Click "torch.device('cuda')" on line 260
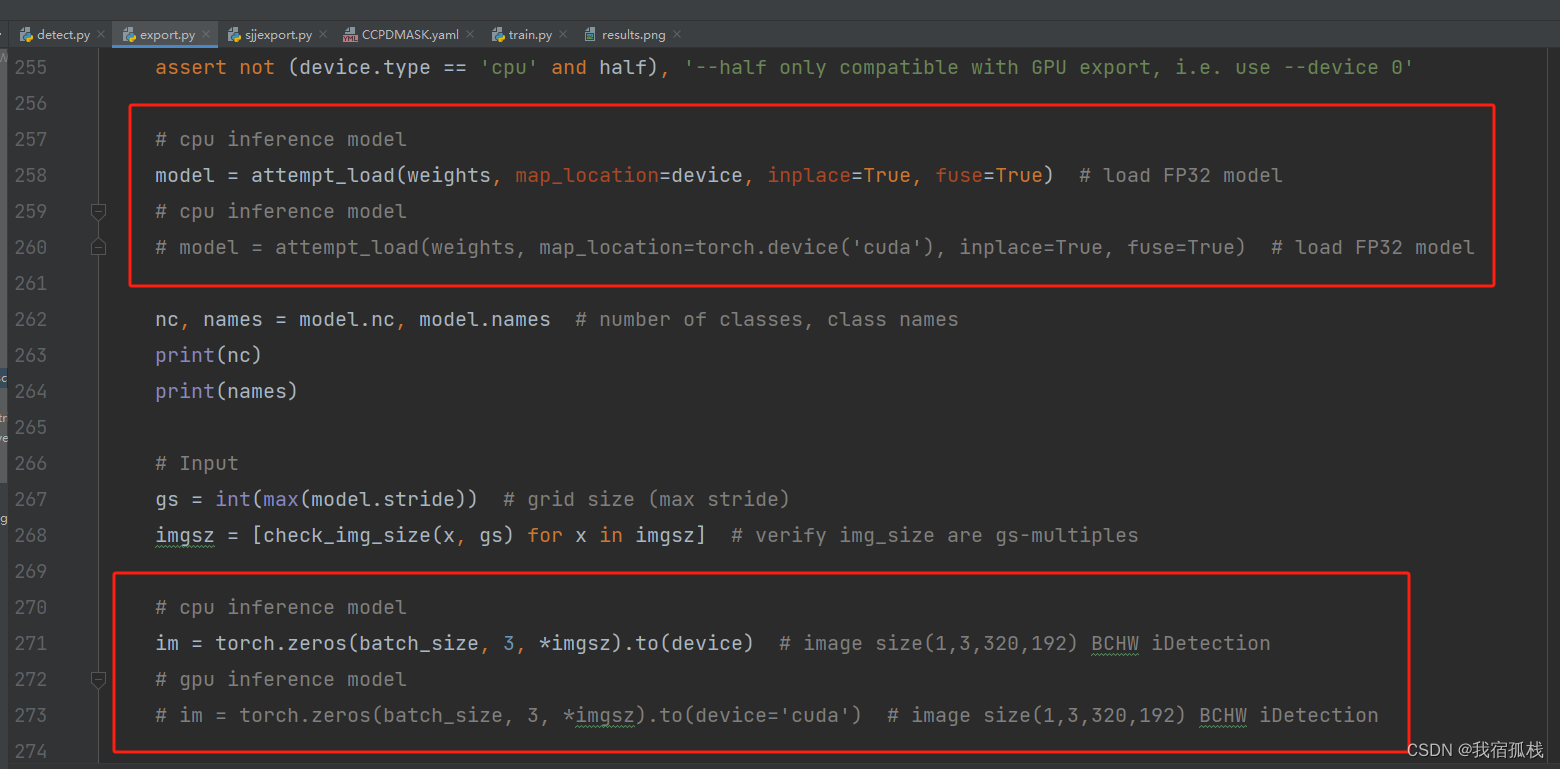The image size is (1560, 769). tap(816, 247)
